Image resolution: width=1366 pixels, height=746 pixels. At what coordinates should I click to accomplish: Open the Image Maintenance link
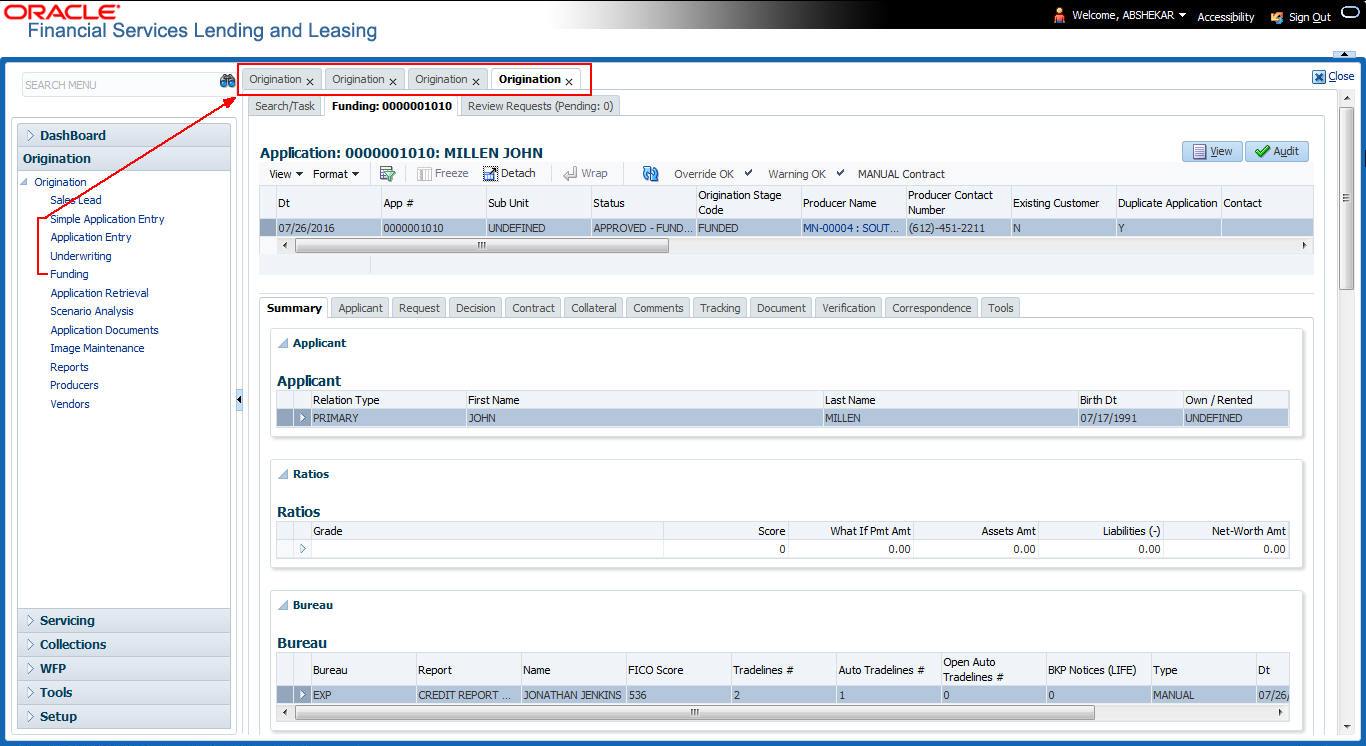(97, 348)
